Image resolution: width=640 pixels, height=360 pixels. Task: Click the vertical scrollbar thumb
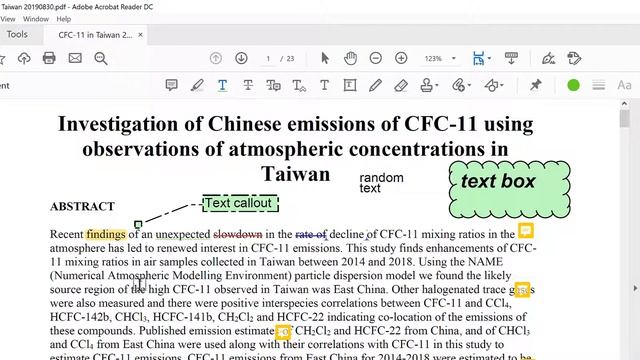click(x=624, y=119)
